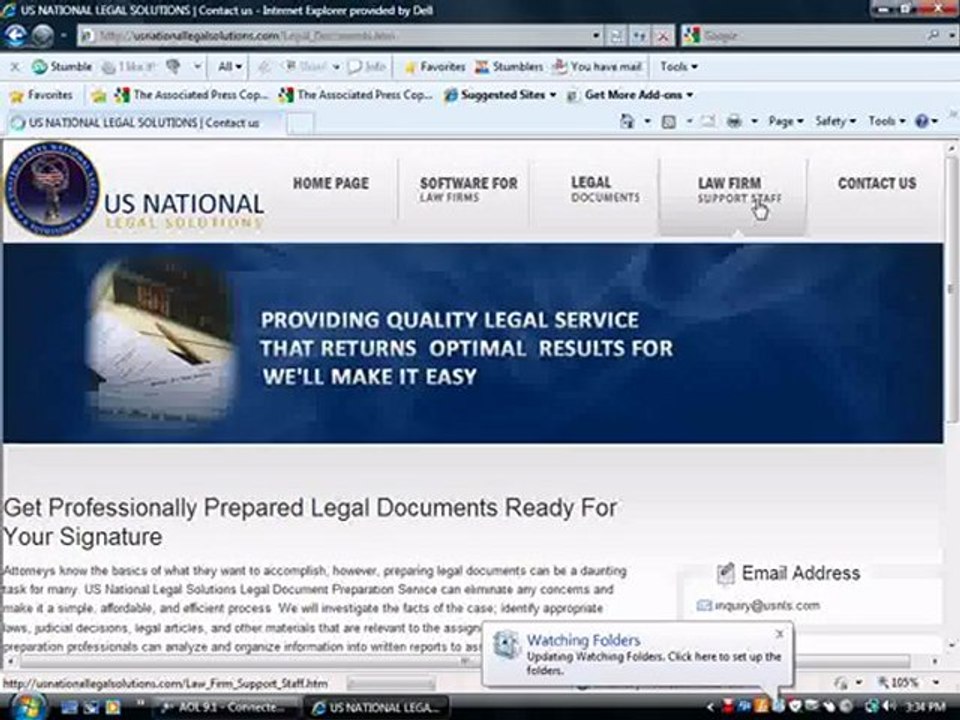
Task: Go back with the browser Back arrow
Action: tap(17, 35)
